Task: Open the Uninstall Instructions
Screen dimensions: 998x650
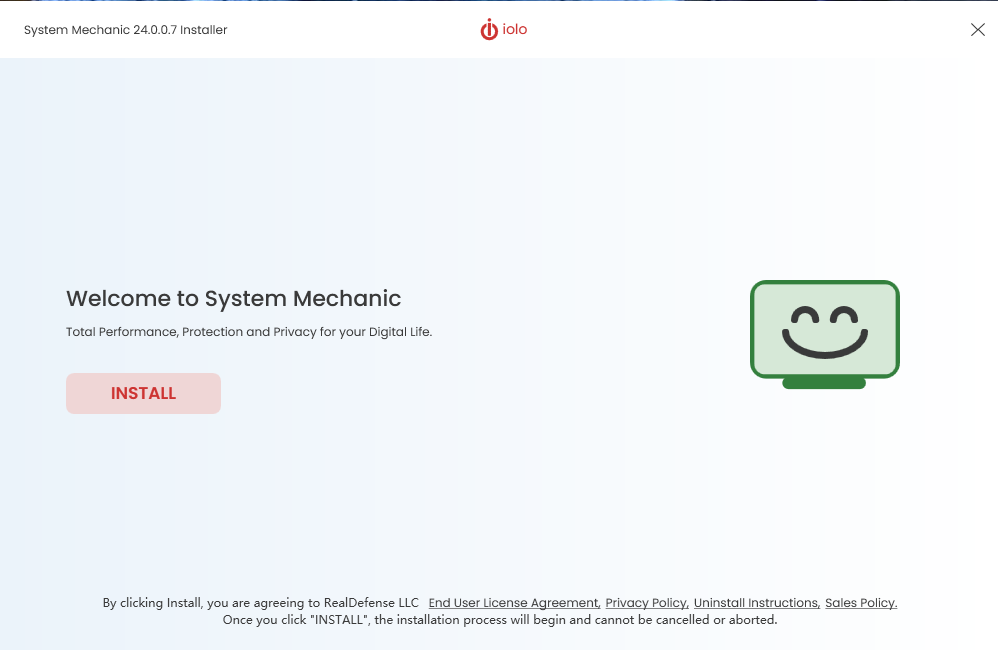Action: pyautogui.click(x=755, y=602)
